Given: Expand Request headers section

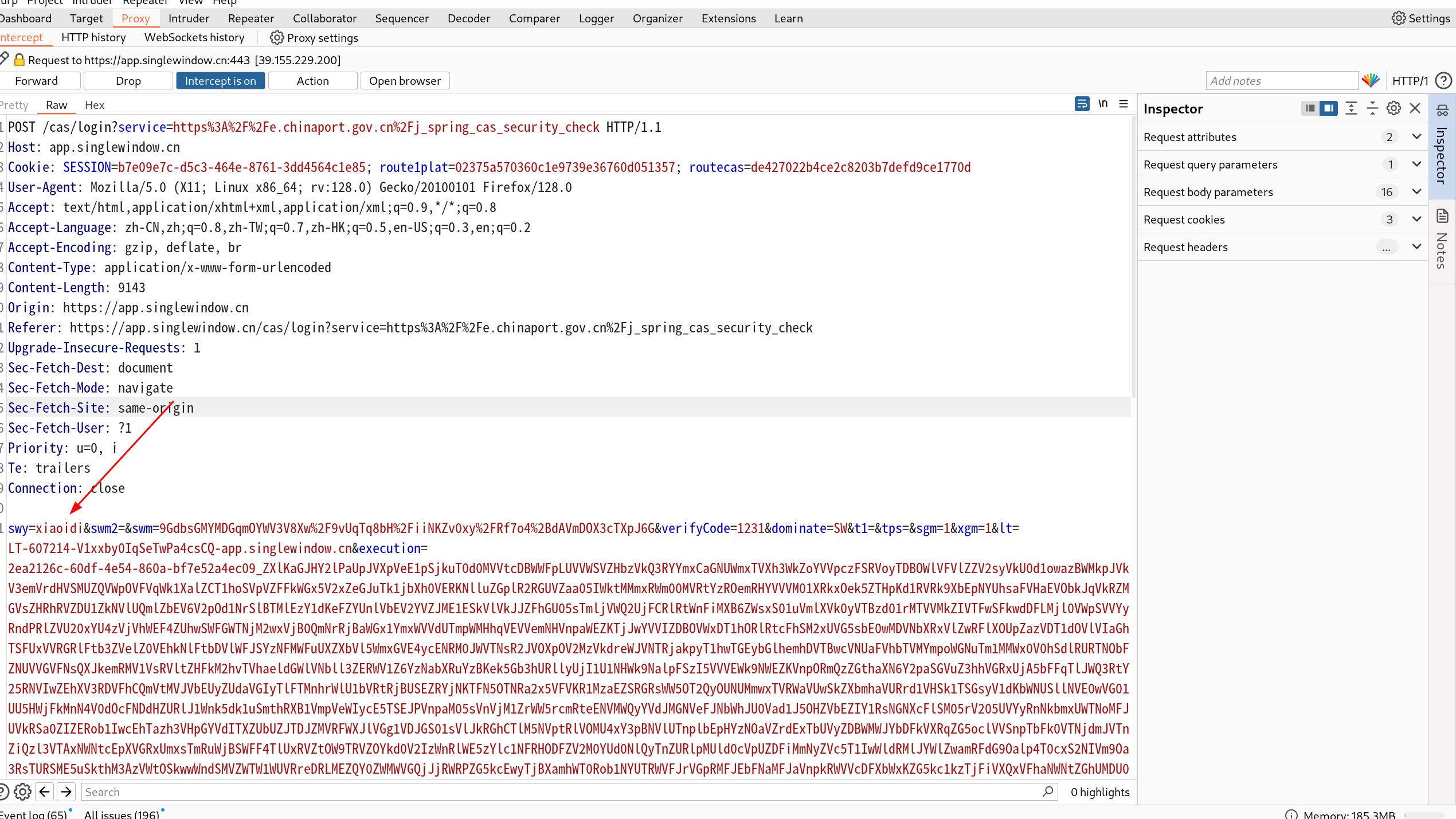Looking at the screenshot, I should 1416,246.
